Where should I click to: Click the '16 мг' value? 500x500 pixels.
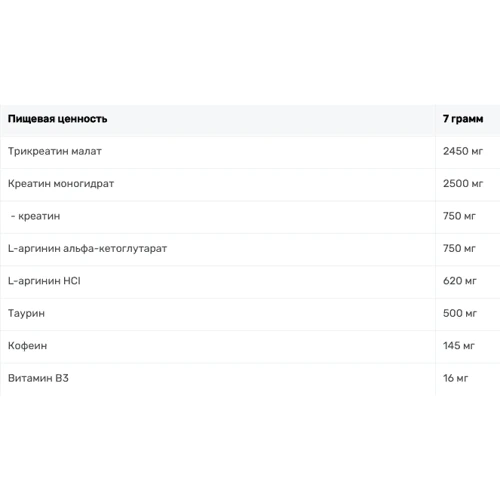[x=456, y=378]
